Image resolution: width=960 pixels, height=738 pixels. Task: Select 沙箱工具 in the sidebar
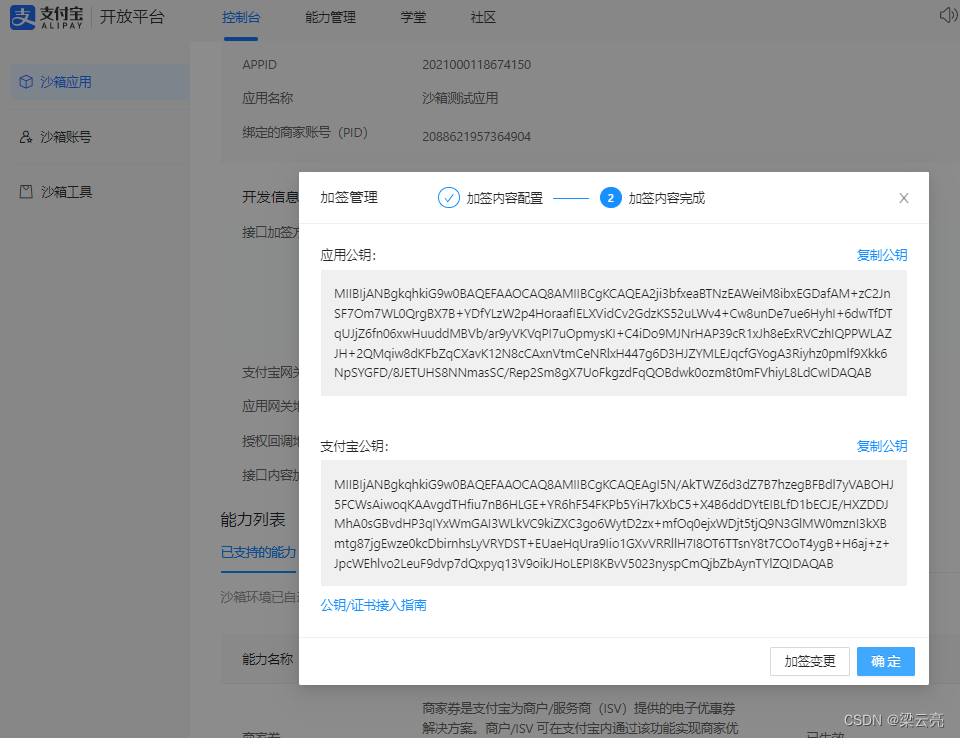click(100, 192)
